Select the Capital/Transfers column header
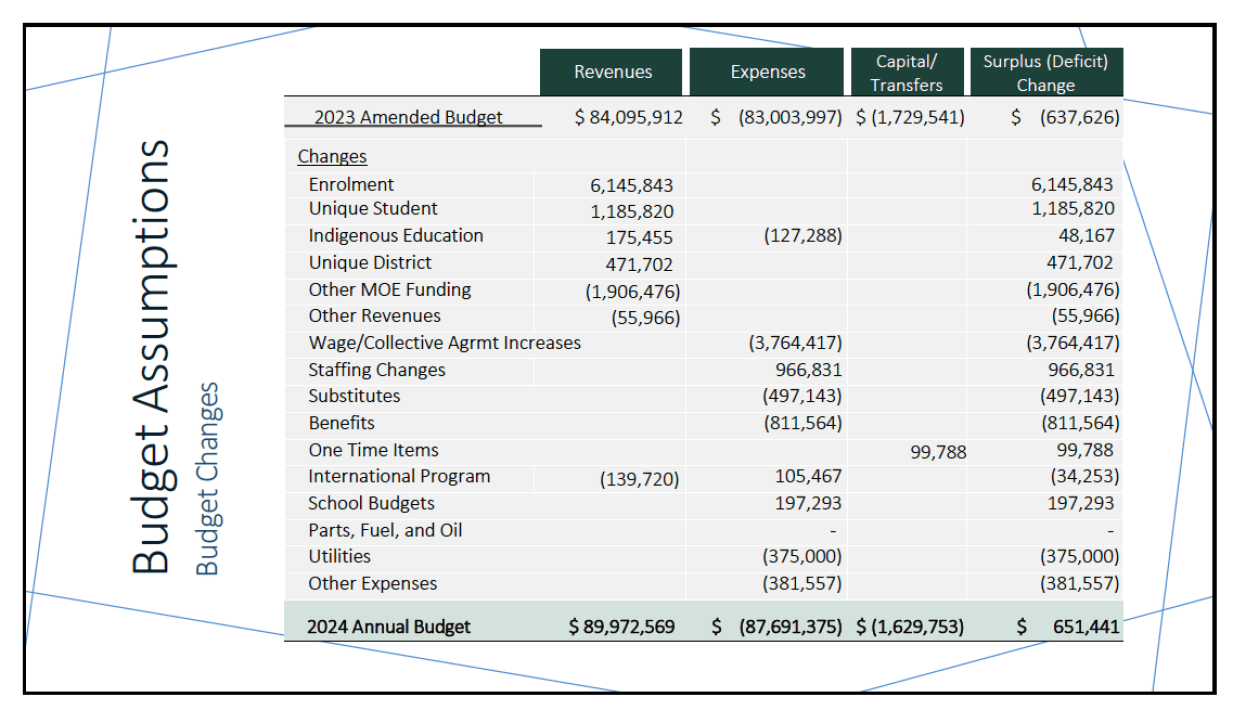Viewport: 1233px width, 710px height. (x=906, y=72)
